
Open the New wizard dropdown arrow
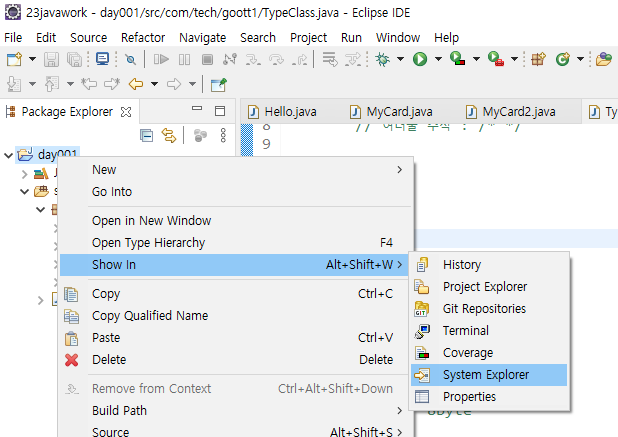(x=32, y=60)
